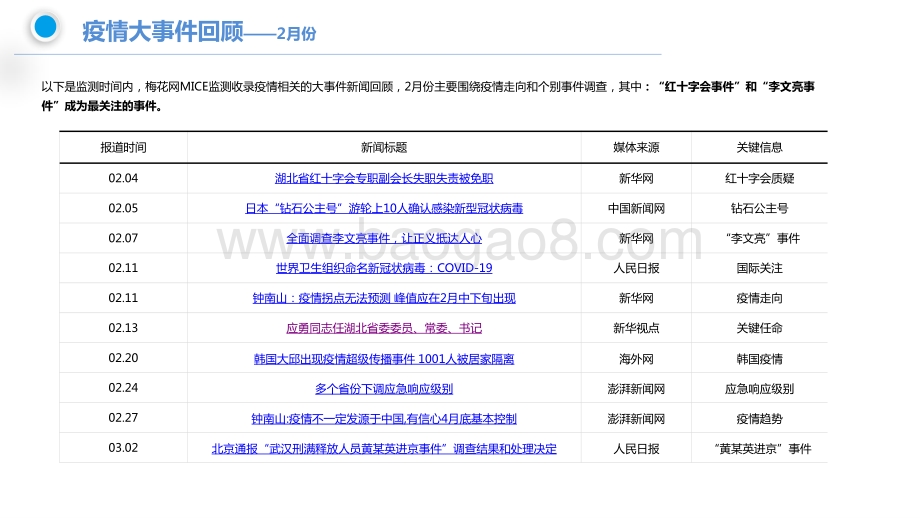
Task: Click key info cell 韩国疫情
Action: [759, 358]
